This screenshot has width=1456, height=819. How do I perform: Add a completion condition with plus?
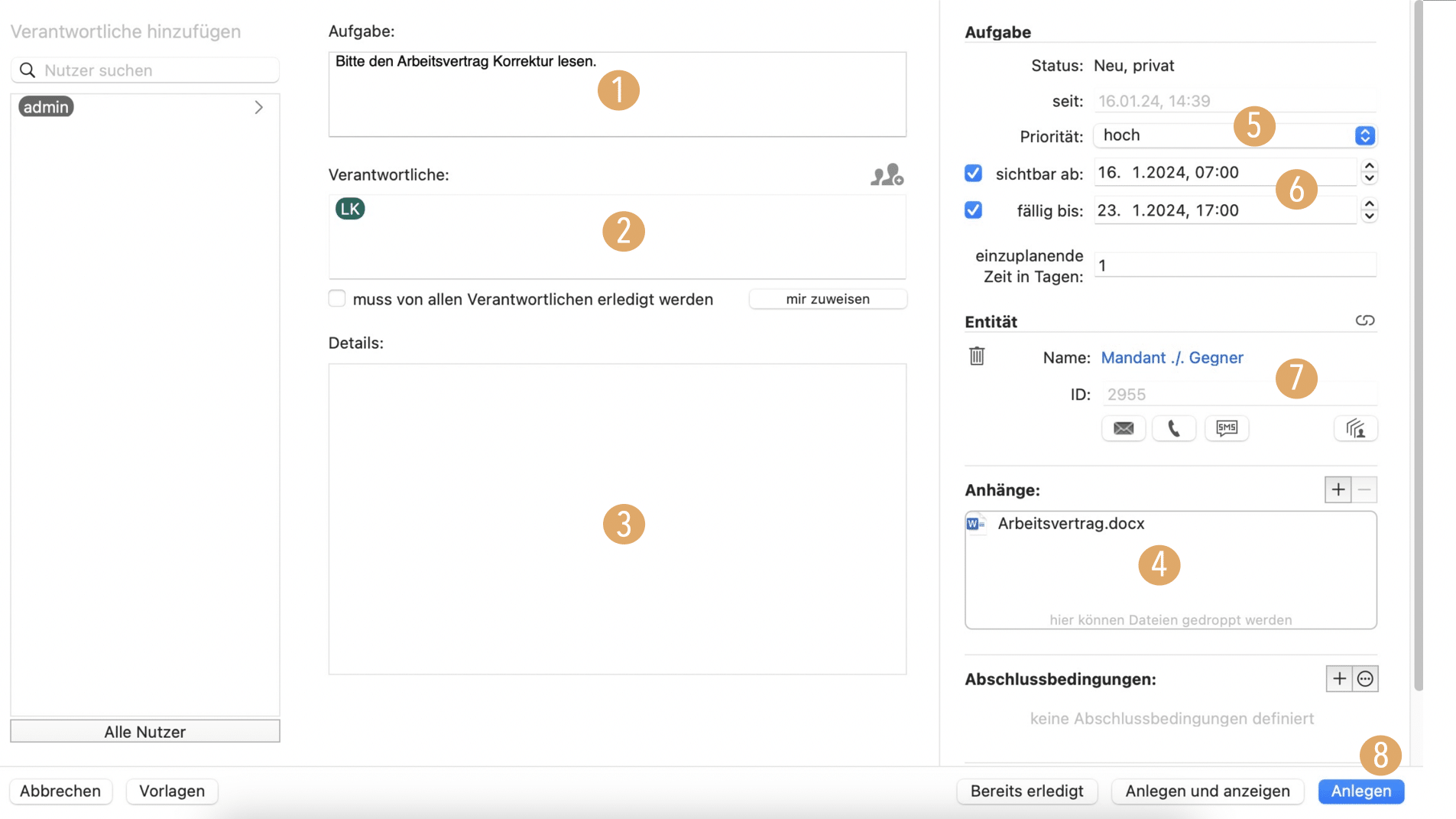point(1339,679)
